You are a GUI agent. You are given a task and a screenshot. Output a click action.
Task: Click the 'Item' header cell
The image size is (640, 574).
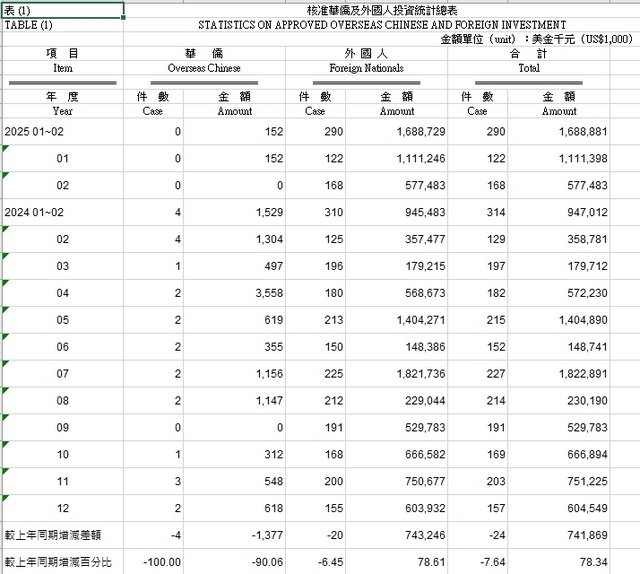click(62, 68)
